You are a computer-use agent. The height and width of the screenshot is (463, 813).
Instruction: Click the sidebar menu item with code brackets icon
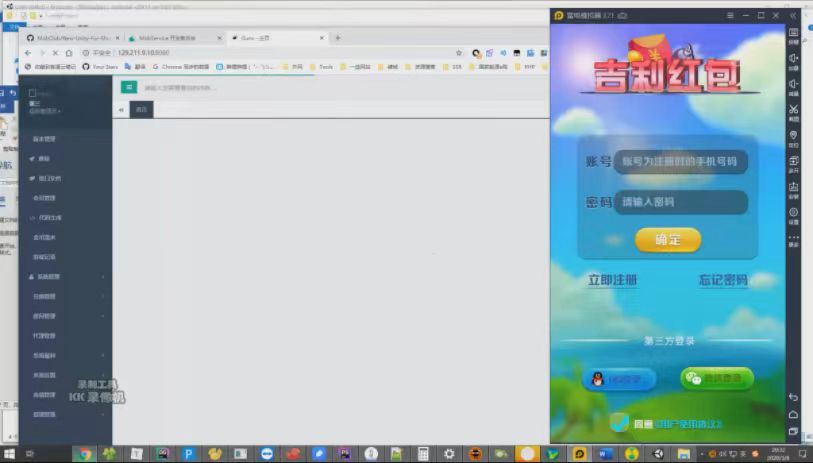66,218
